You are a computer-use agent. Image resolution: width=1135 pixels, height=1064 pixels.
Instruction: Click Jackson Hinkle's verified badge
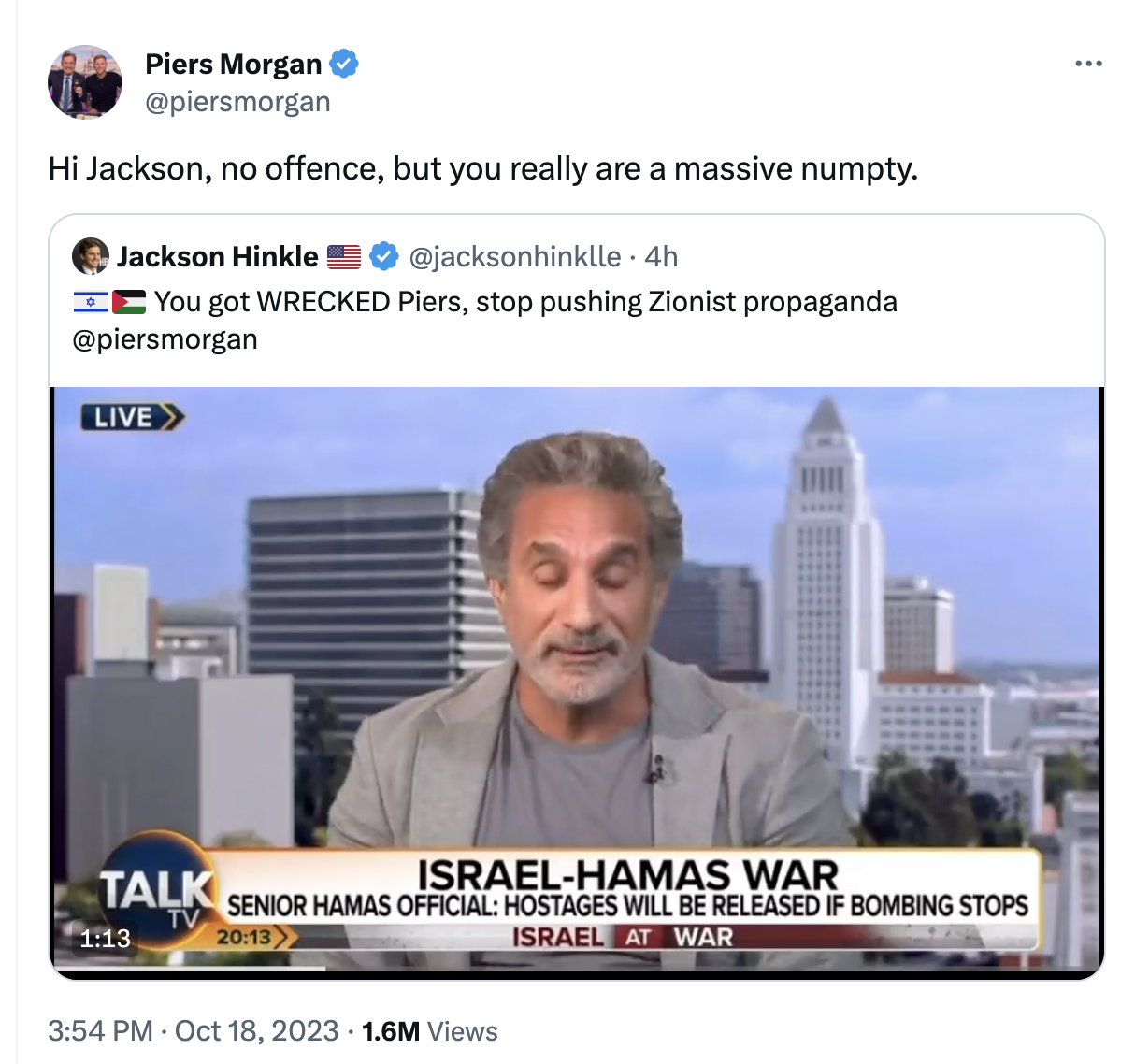384,256
